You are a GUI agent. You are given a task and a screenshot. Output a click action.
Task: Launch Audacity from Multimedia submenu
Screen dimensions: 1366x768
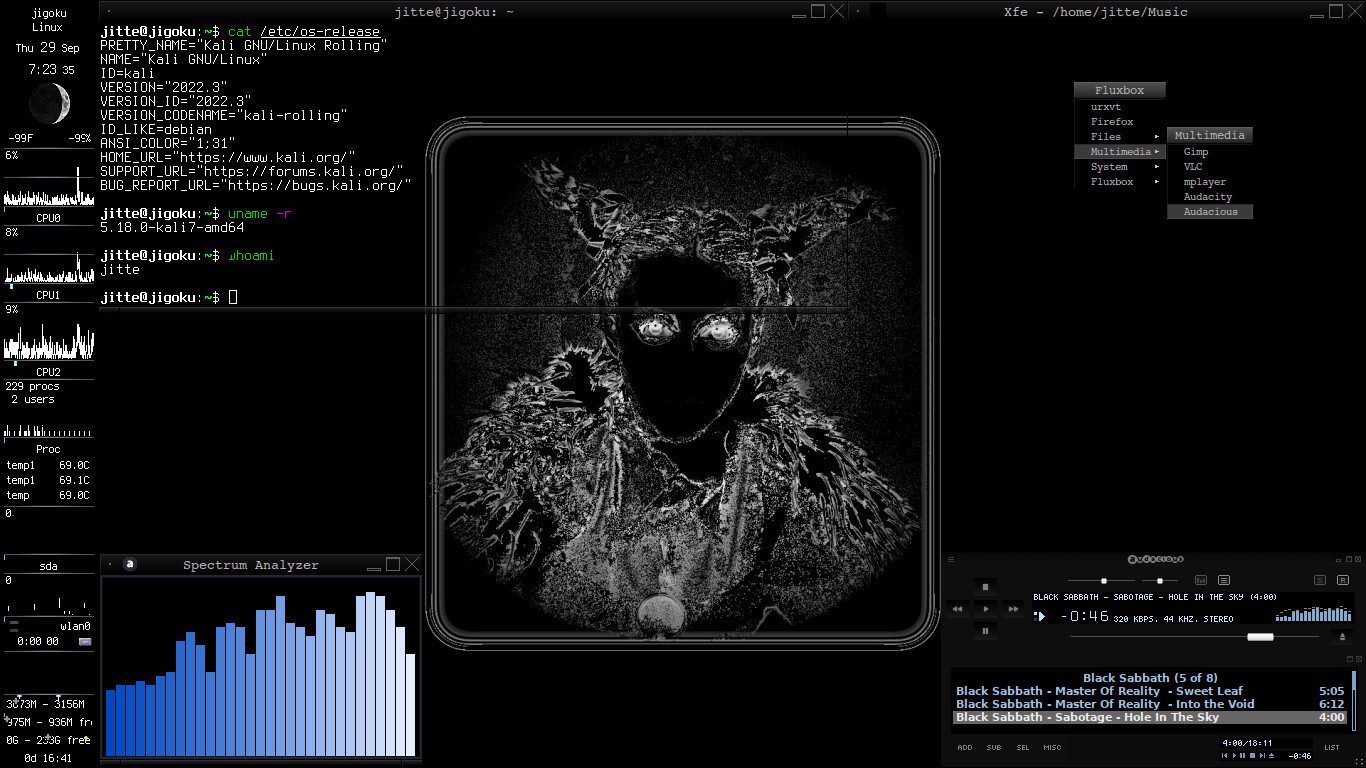click(x=1208, y=196)
